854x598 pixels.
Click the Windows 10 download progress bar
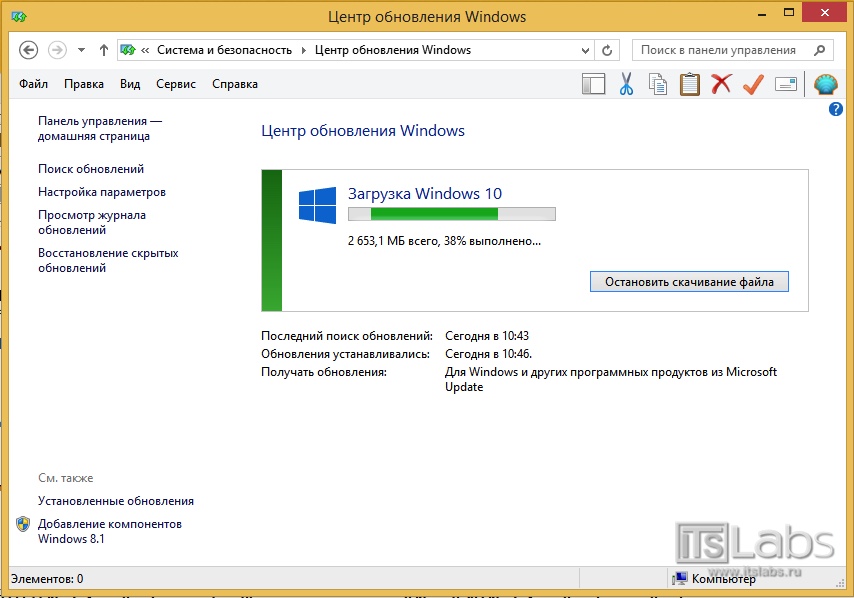(x=452, y=214)
